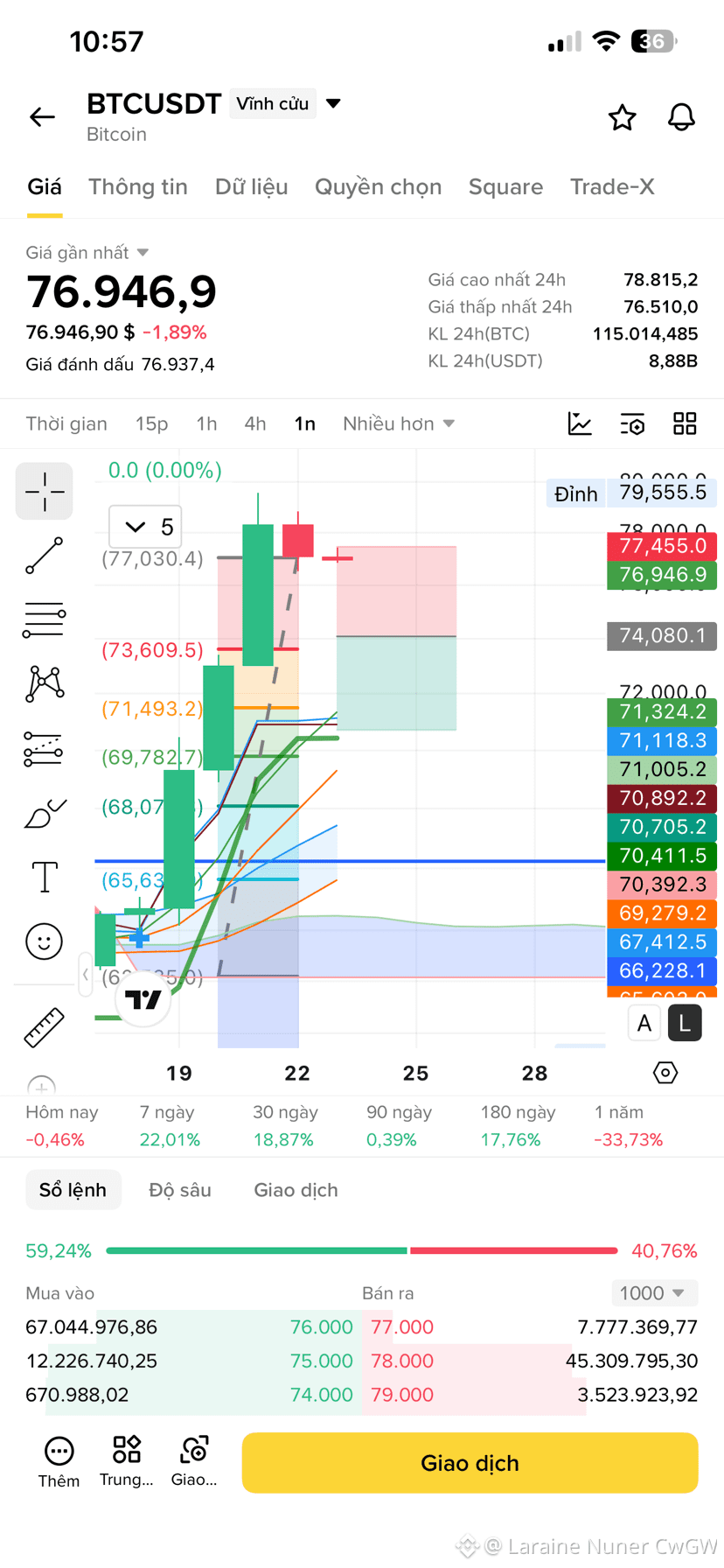The width and height of the screenshot is (724, 1568).
Task: Open chart axis settings hexagon icon
Action: tap(665, 1073)
